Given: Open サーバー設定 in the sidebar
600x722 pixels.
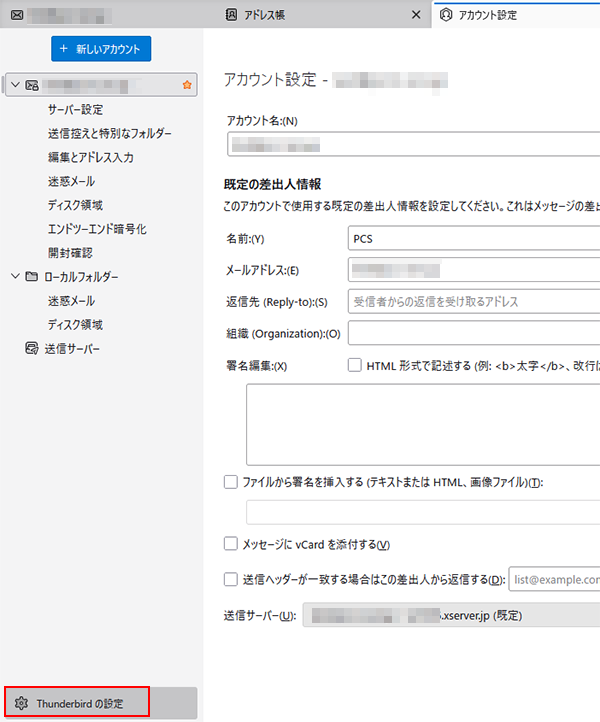Looking at the screenshot, I should (76, 110).
